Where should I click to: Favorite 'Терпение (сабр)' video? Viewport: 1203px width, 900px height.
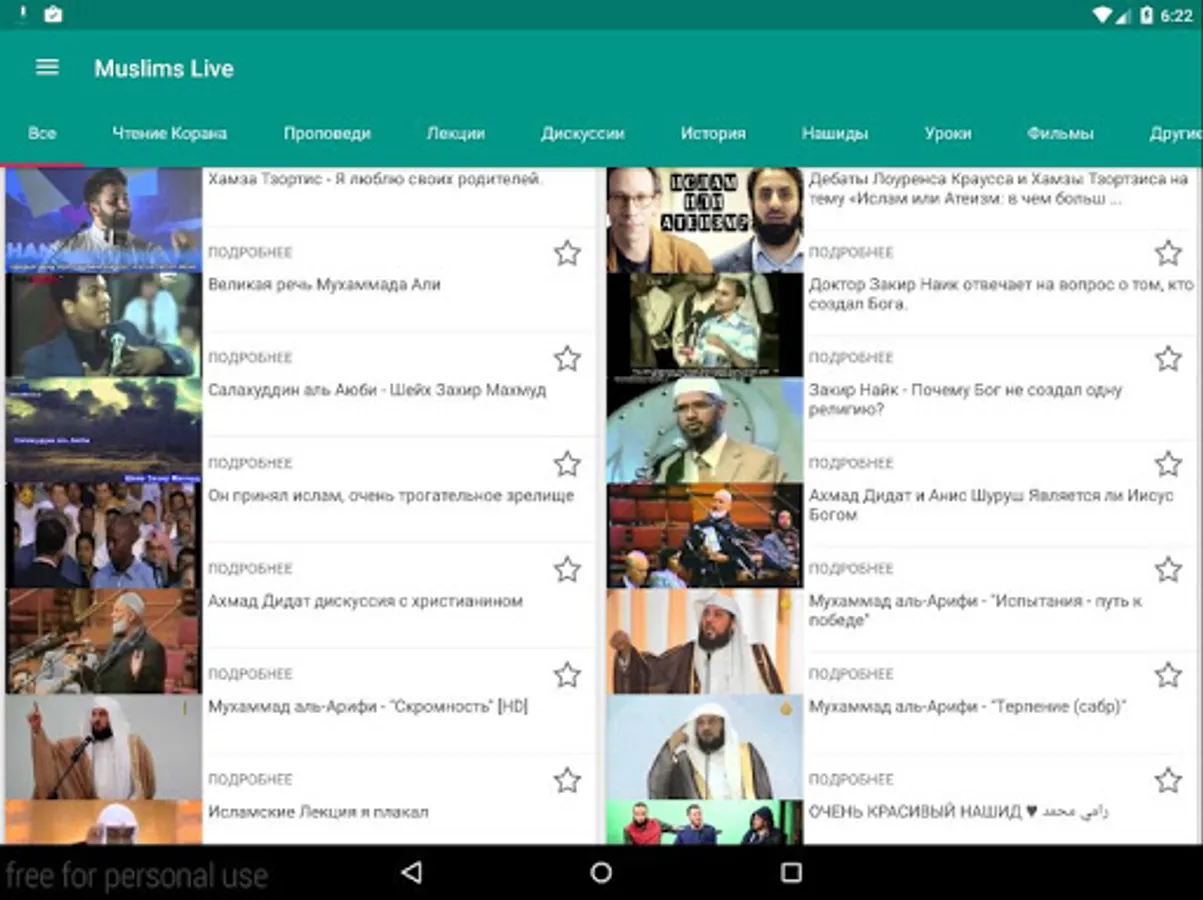click(x=1168, y=780)
